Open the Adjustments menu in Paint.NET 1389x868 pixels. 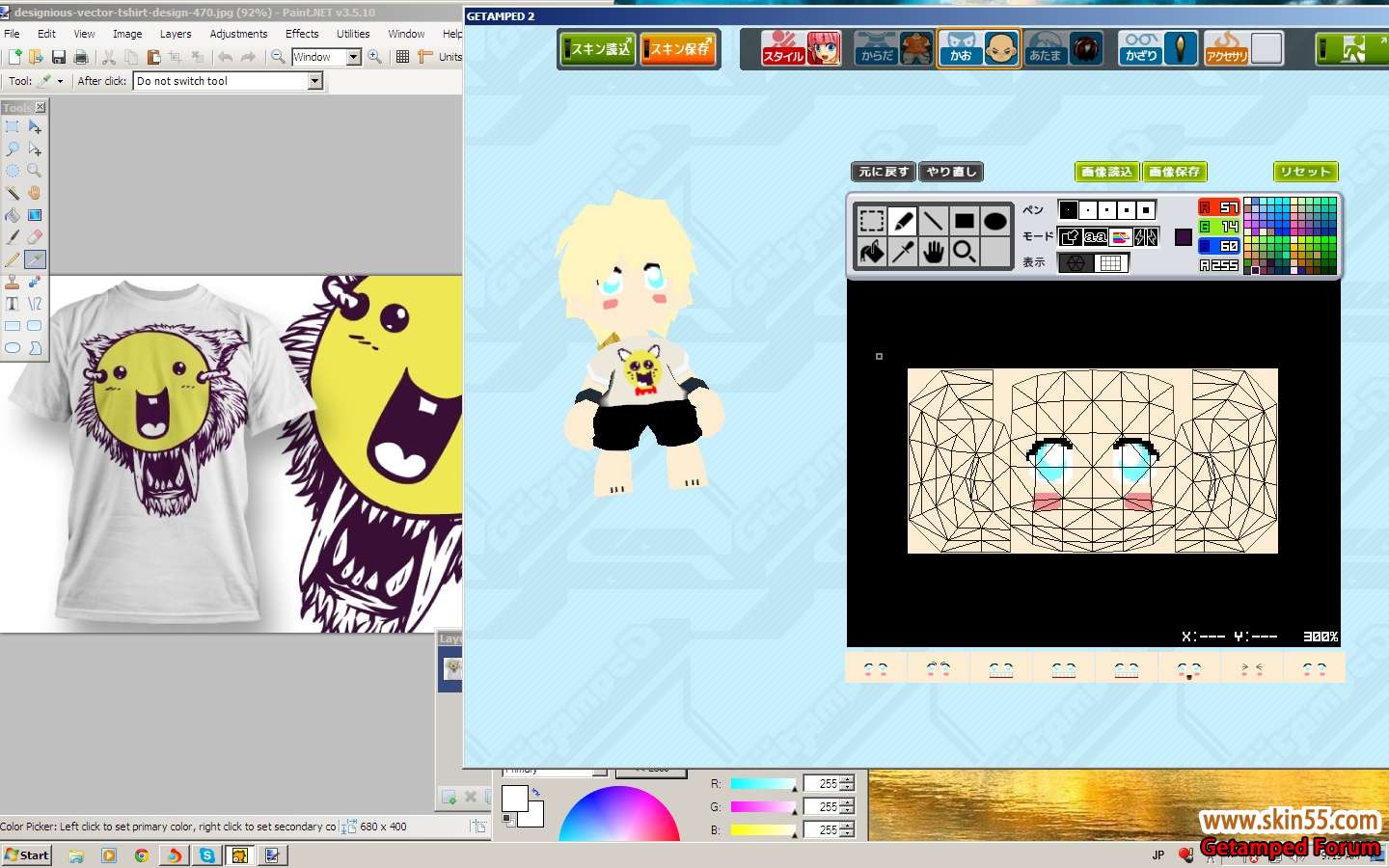pyautogui.click(x=238, y=34)
